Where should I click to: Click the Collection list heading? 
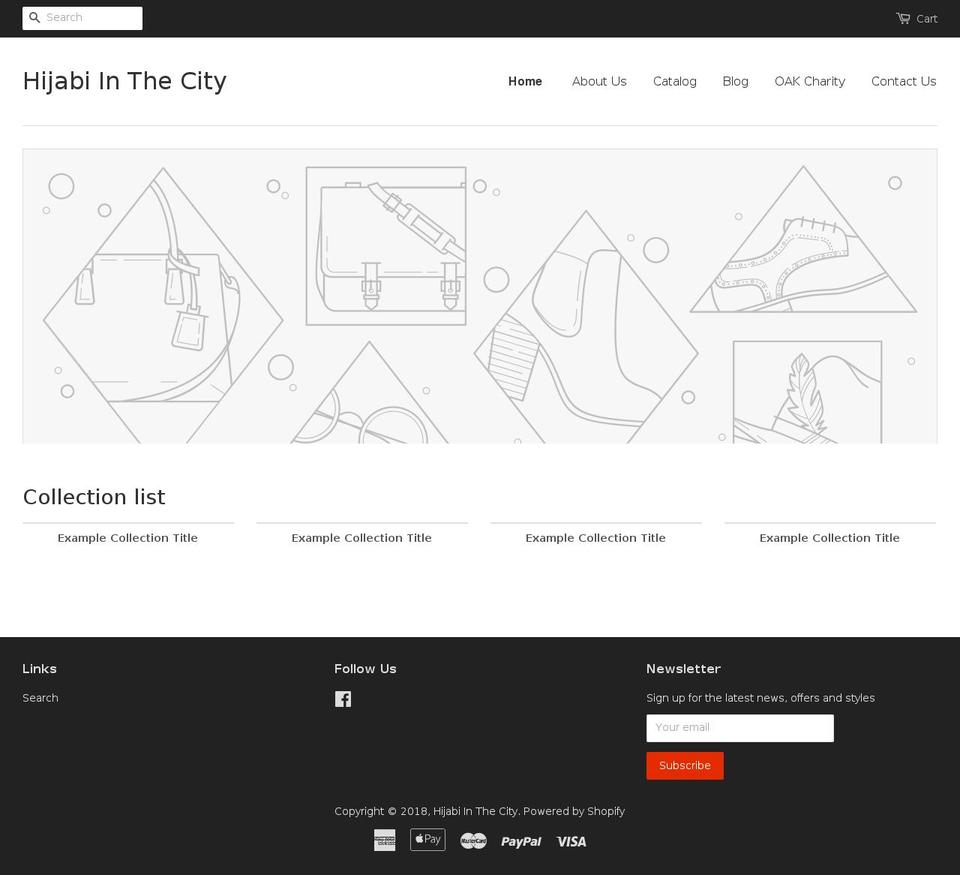tap(94, 497)
